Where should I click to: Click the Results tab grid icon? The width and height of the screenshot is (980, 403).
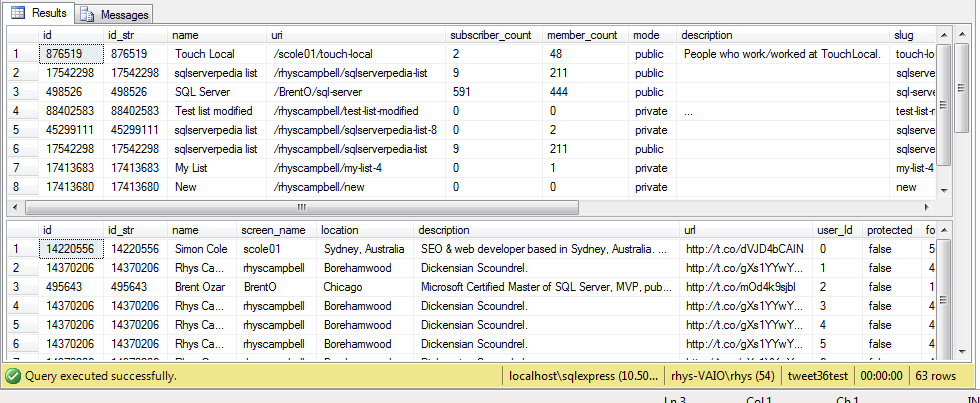click(18, 12)
